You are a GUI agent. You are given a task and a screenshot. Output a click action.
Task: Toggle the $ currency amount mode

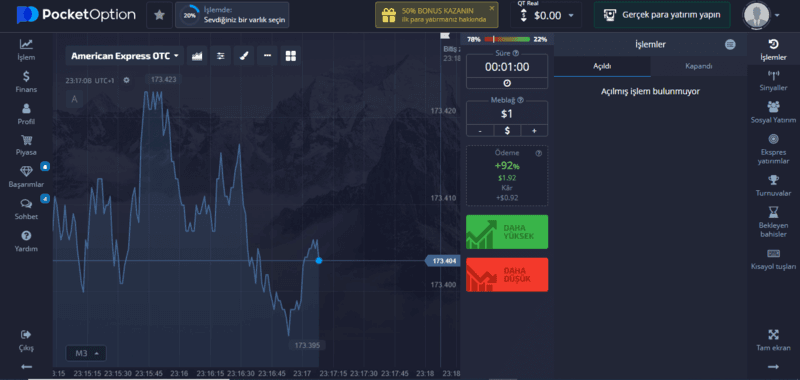click(507, 131)
